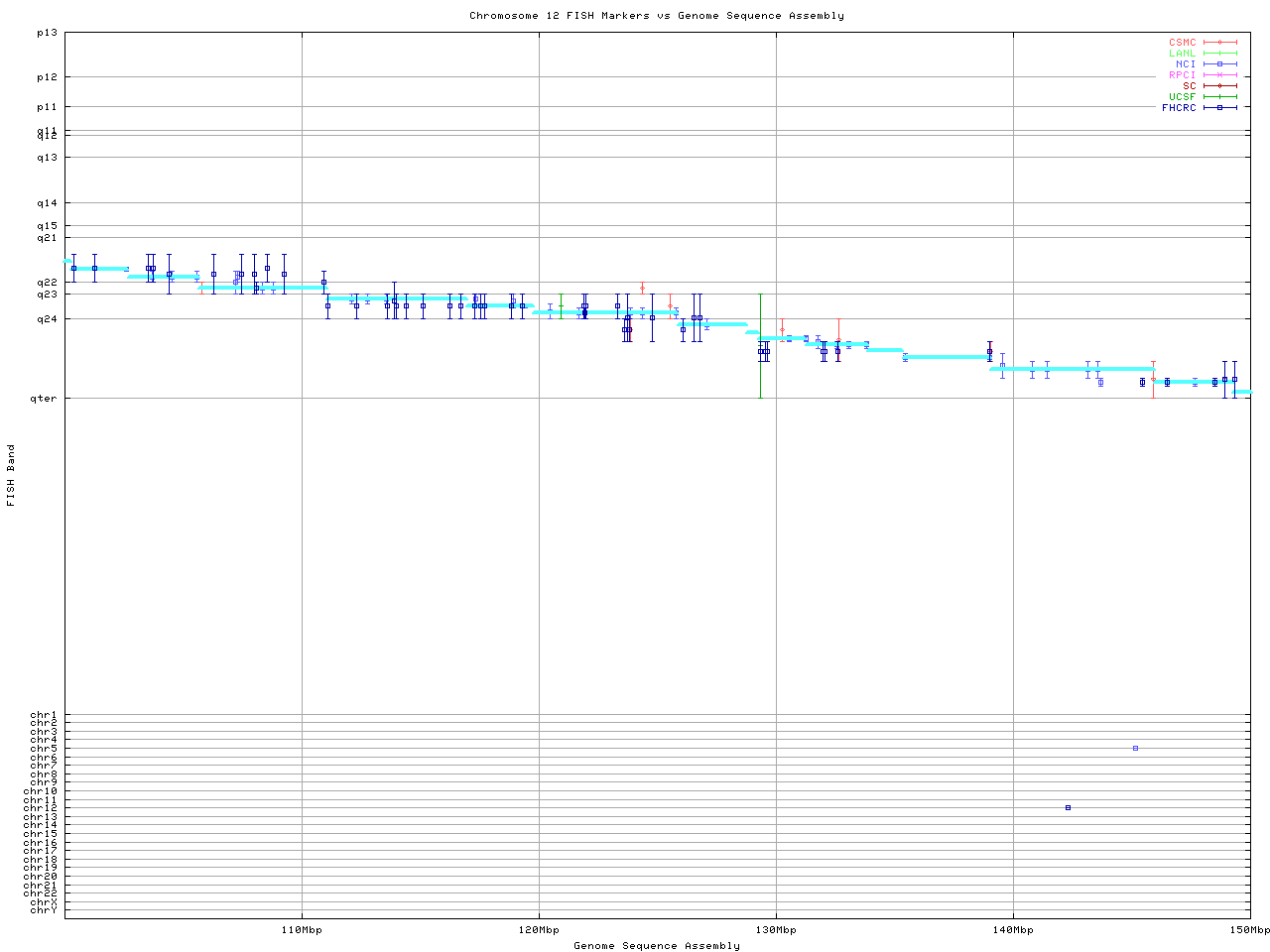Select the blue square point on chr5 row
Image resolution: width=1270 pixels, height=952 pixels.
(1135, 748)
